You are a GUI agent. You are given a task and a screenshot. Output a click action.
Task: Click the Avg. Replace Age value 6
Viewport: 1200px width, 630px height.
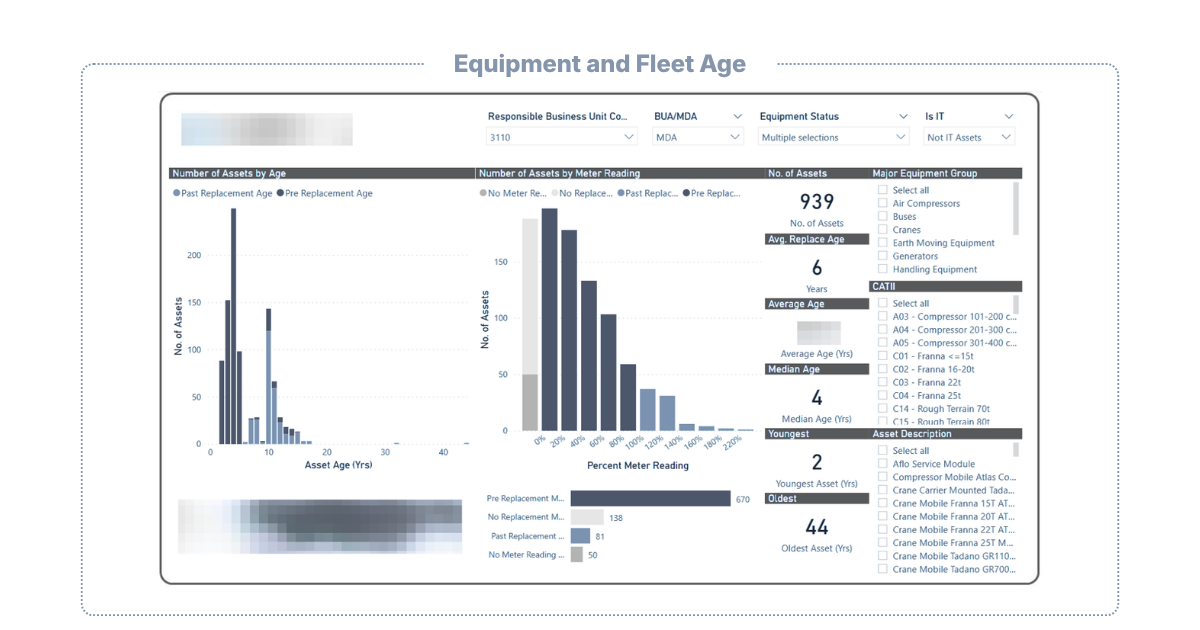(817, 267)
